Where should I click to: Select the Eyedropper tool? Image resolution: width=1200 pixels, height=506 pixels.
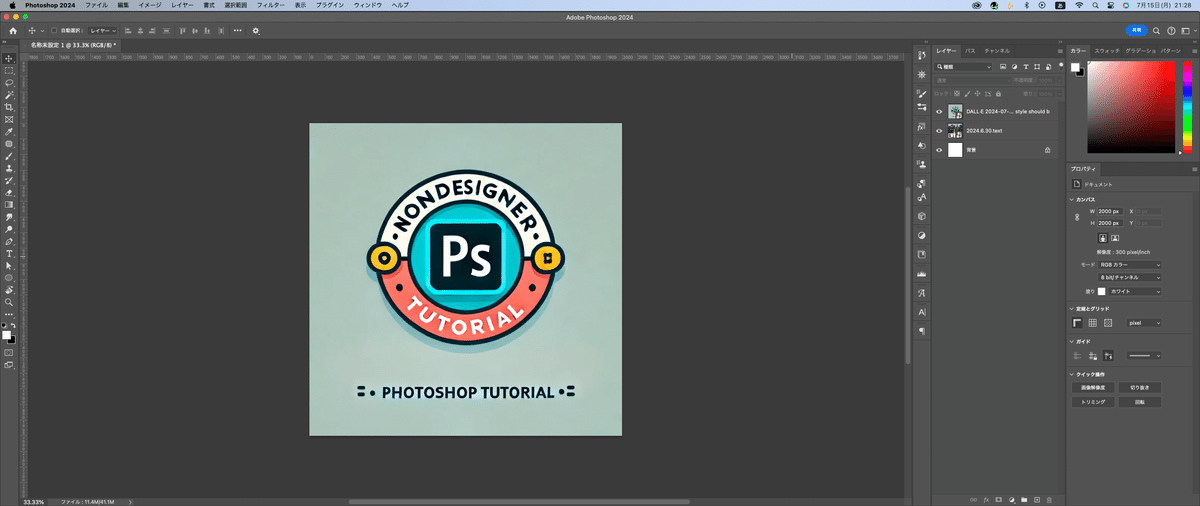tap(9, 131)
